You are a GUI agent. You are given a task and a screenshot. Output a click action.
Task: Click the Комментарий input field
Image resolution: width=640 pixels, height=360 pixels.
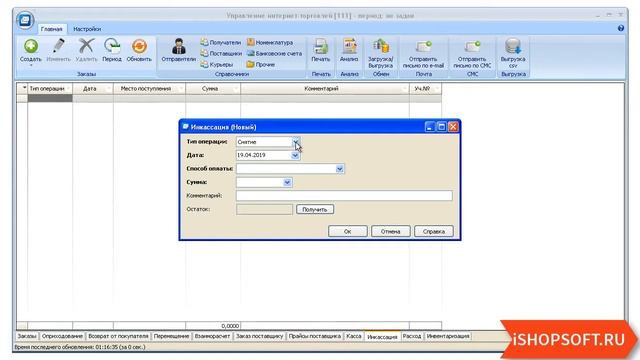point(344,196)
